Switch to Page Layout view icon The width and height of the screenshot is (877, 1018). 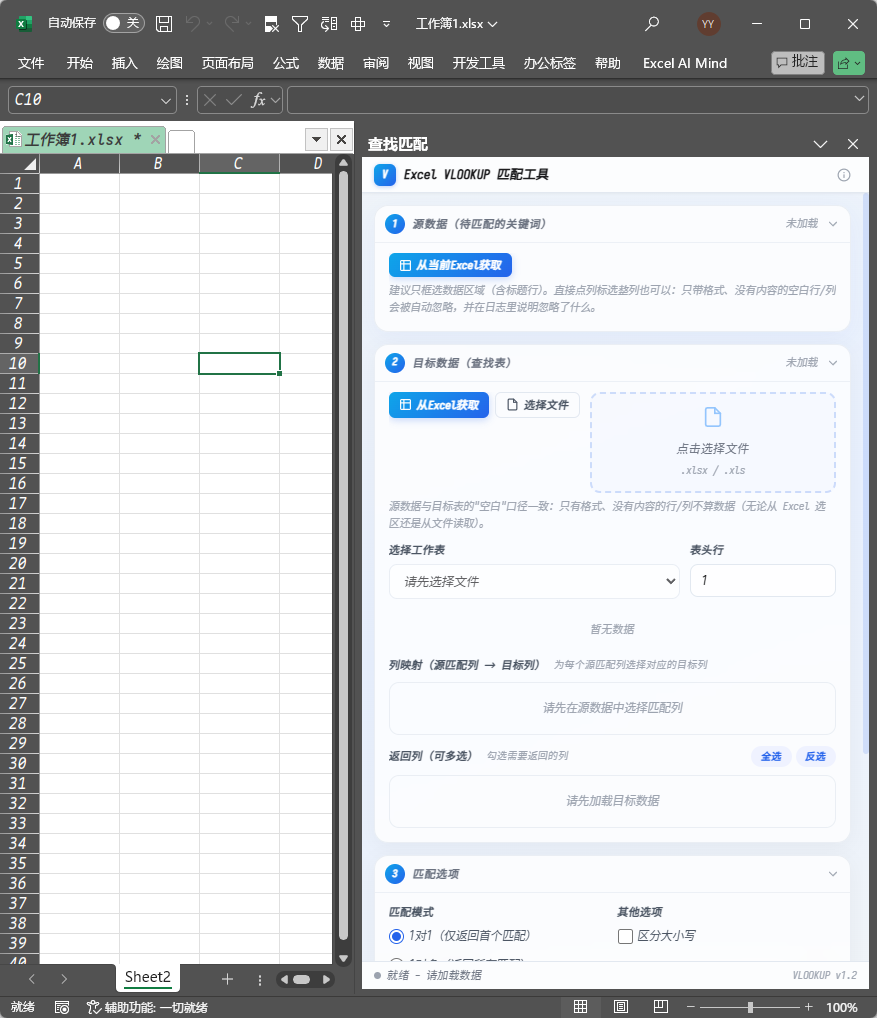point(621,1007)
